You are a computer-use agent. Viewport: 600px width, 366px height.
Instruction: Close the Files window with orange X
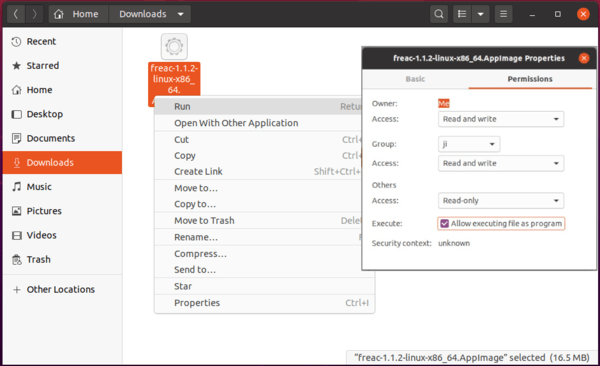click(583, 14)
